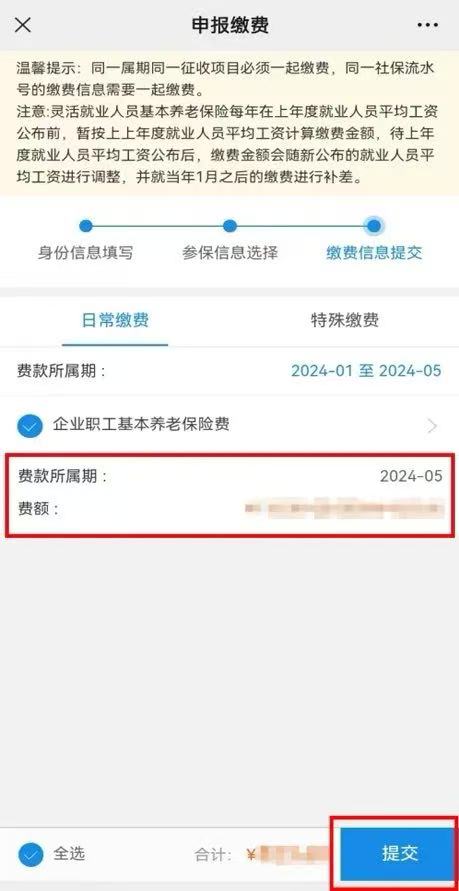459x891 pixels.
Task: Select the 缴费信息提交 step dot
Action: [x=374, y=226]
